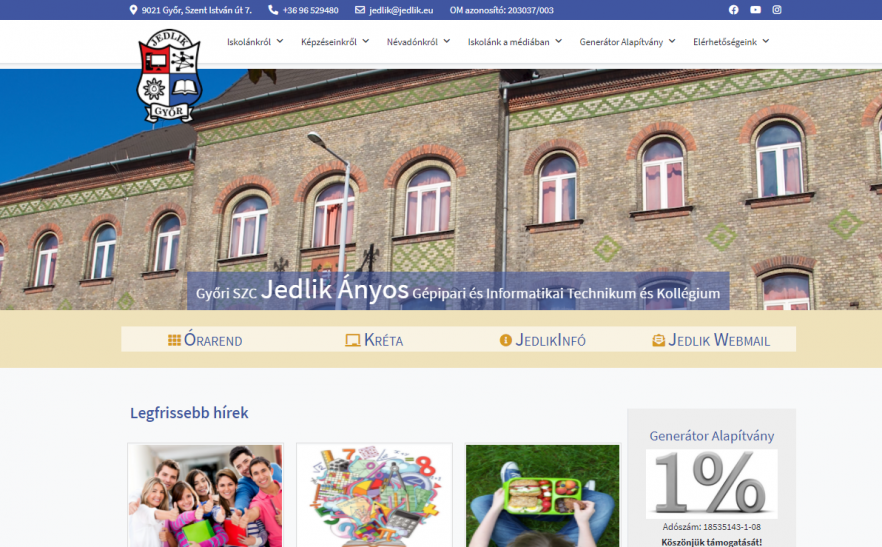This screenshot has height=547, width=882.
Task: Open the YouTube channel icon
Action: pos(755,10)
